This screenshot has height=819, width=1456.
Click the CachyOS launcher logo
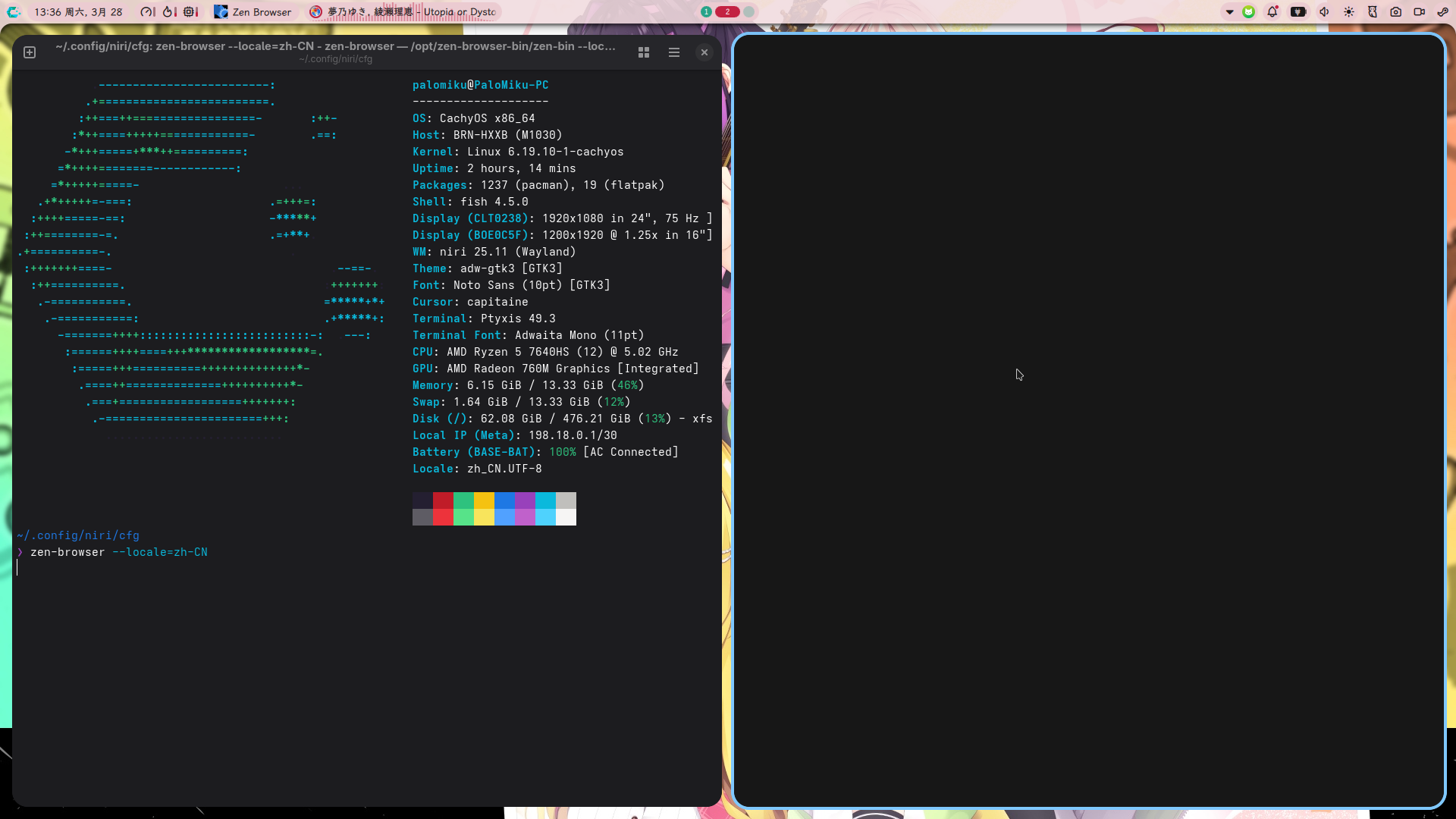coord(14,11)
